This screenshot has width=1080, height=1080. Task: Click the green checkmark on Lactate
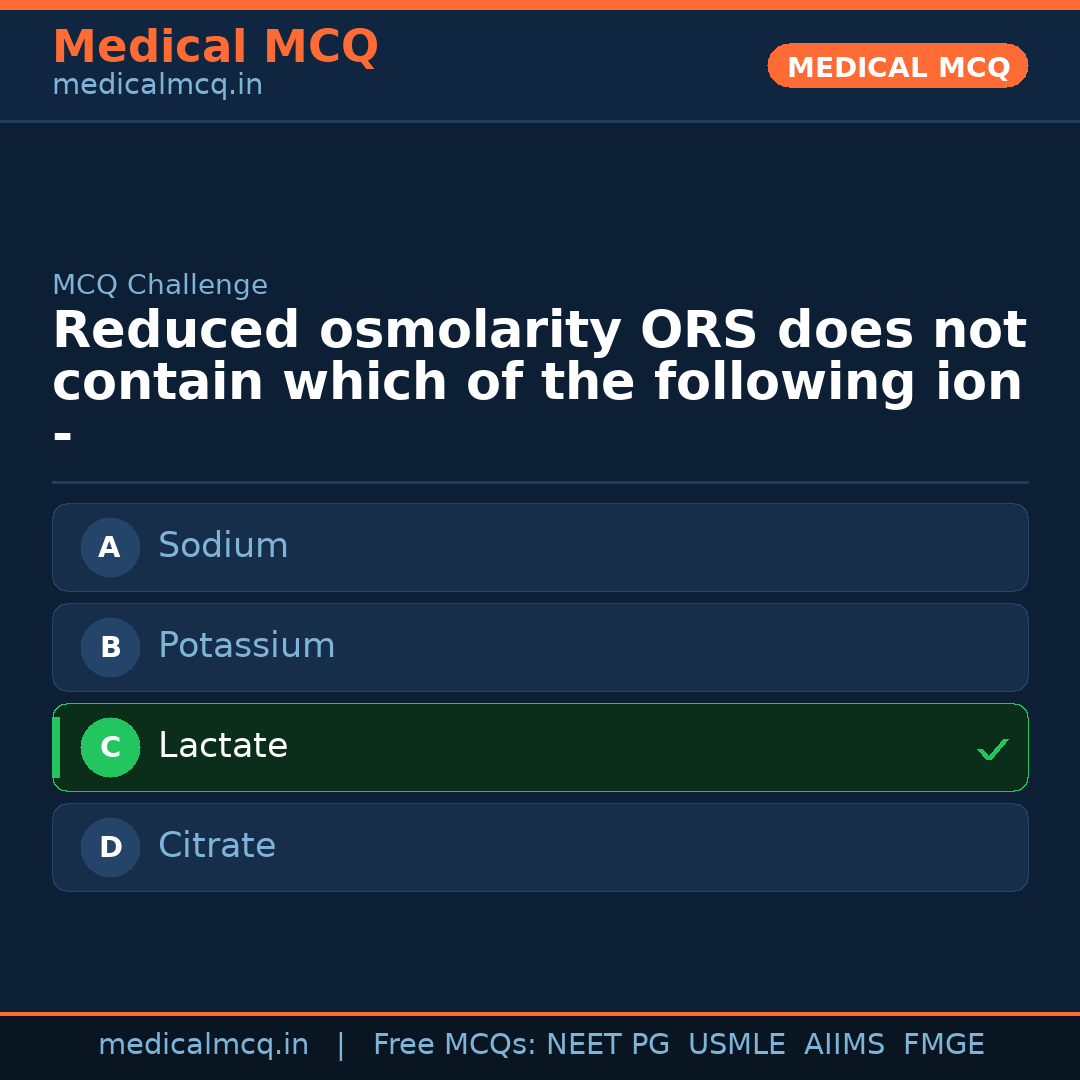click(x=992, y=748)
